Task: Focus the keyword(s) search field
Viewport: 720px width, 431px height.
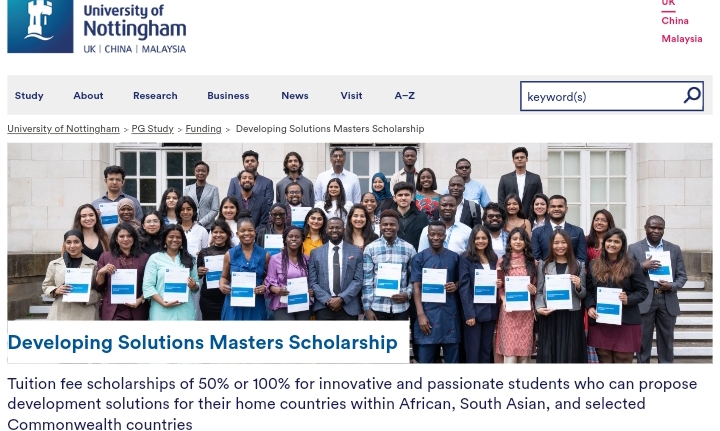Action: tap(599, 96)
